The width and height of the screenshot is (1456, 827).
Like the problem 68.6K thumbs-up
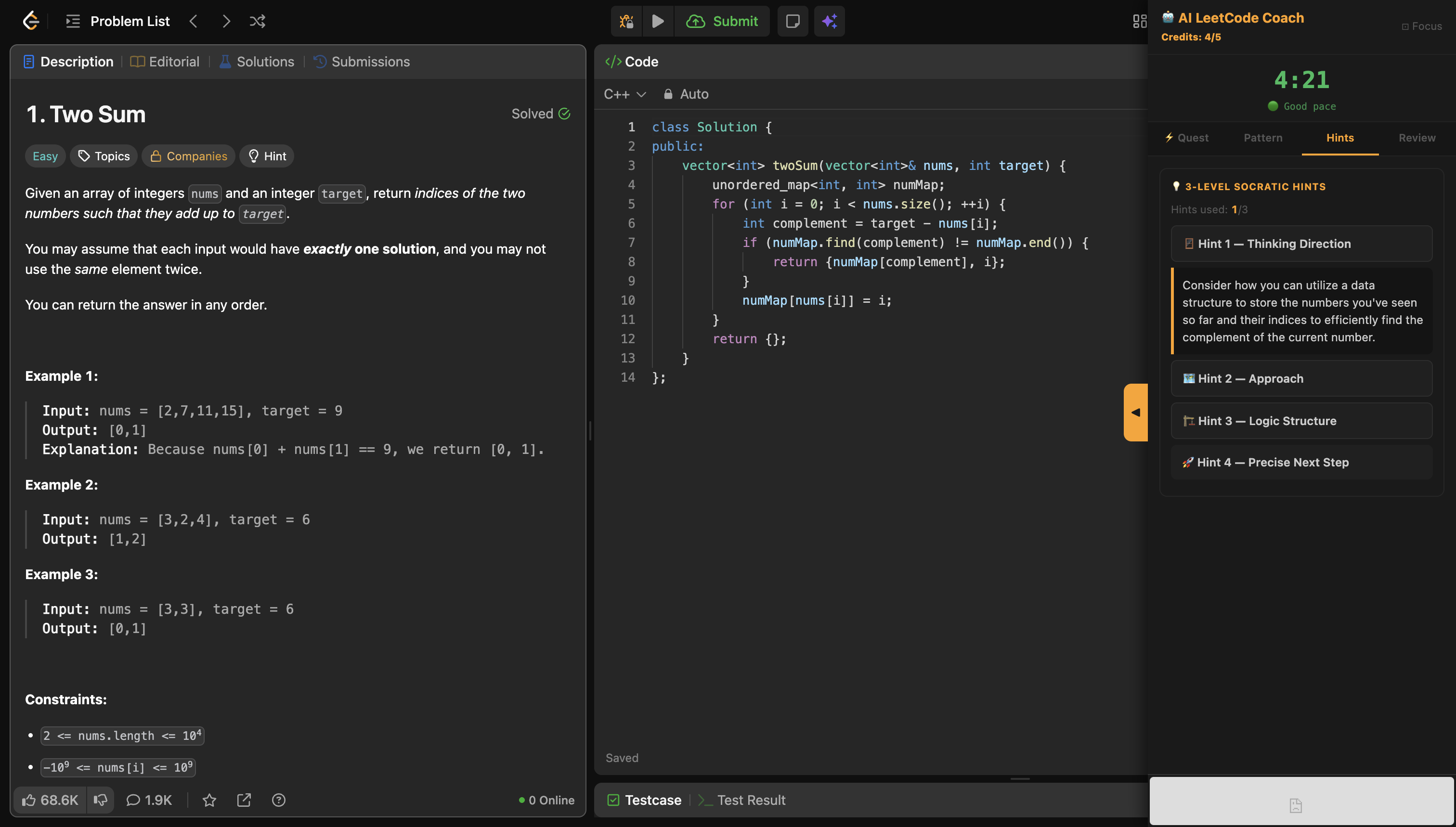(50, 800)
